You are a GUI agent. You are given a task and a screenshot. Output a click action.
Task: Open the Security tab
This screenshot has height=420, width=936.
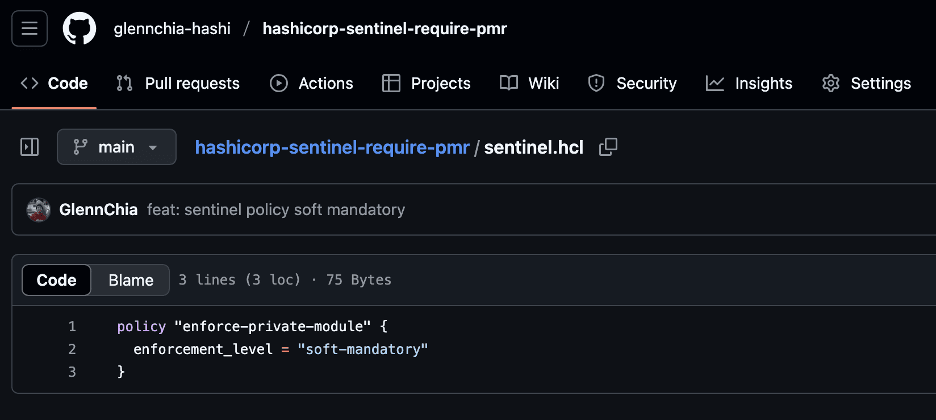(x=632, y=84)
